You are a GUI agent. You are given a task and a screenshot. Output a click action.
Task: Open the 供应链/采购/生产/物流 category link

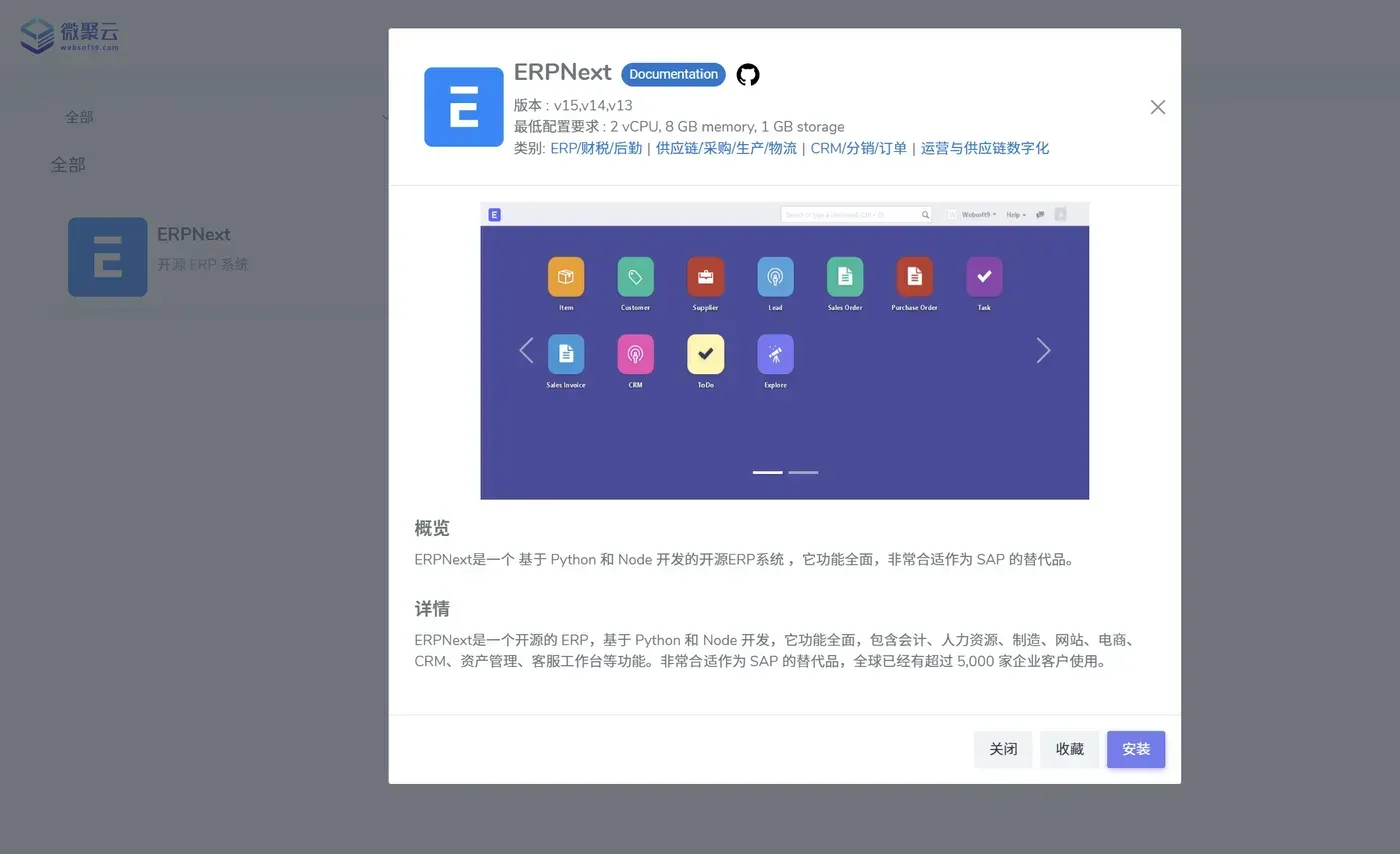[726, 148]
